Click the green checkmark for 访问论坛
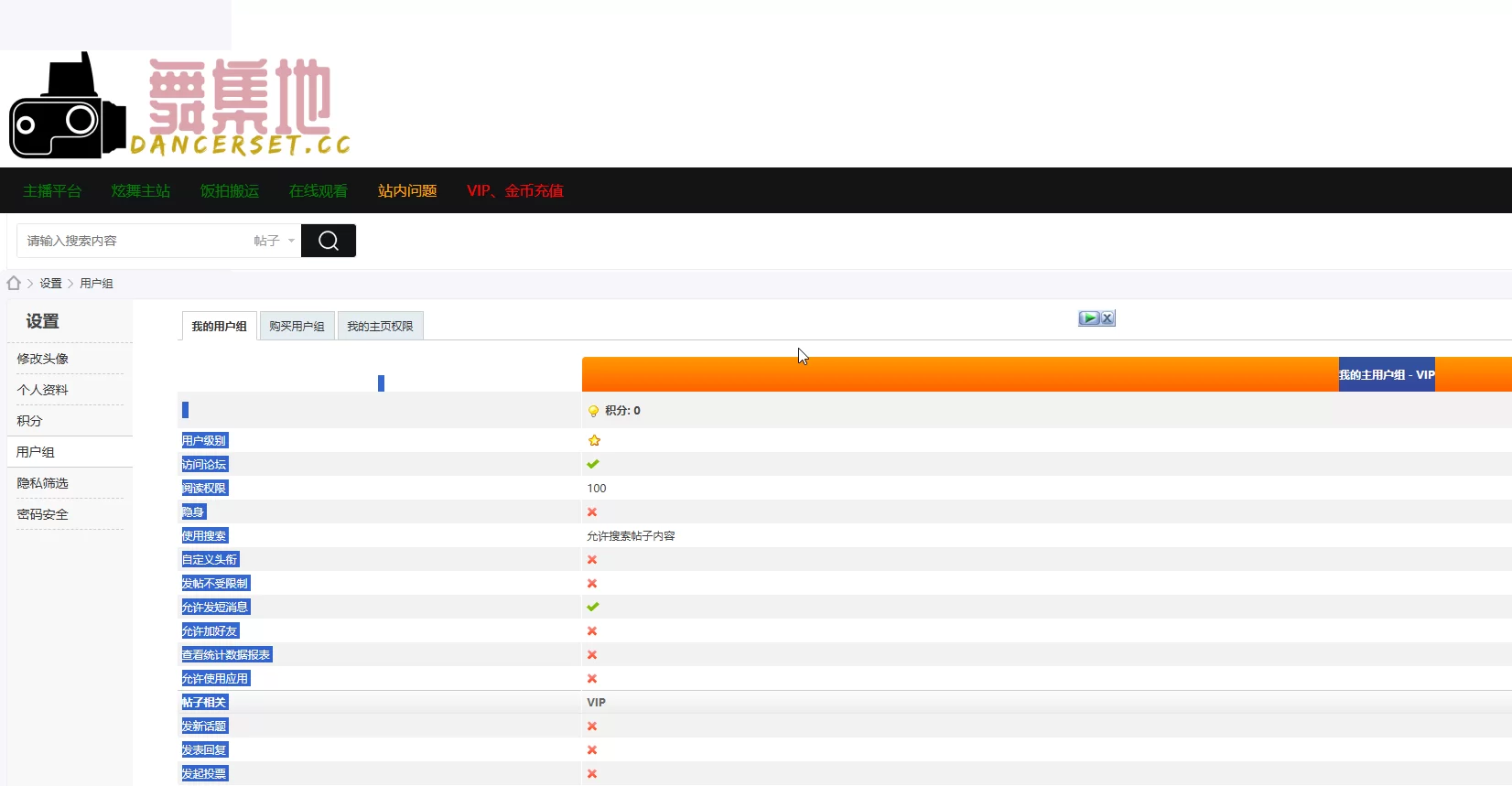This screenshot has width=1512, height=786. (x=593, y=464)
